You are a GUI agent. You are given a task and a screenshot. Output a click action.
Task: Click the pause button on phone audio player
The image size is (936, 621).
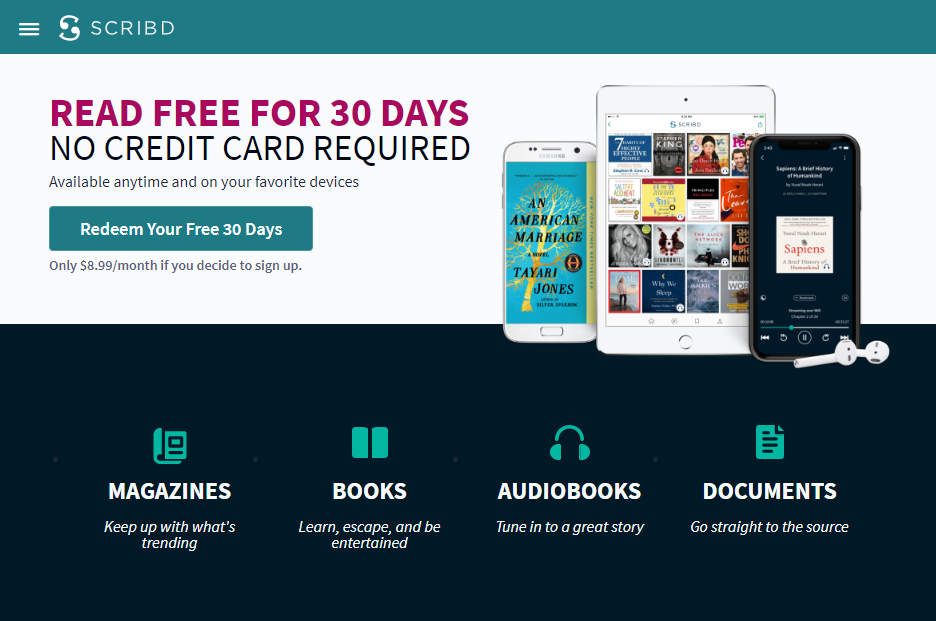pyautogui.click(x=804, y=337)
